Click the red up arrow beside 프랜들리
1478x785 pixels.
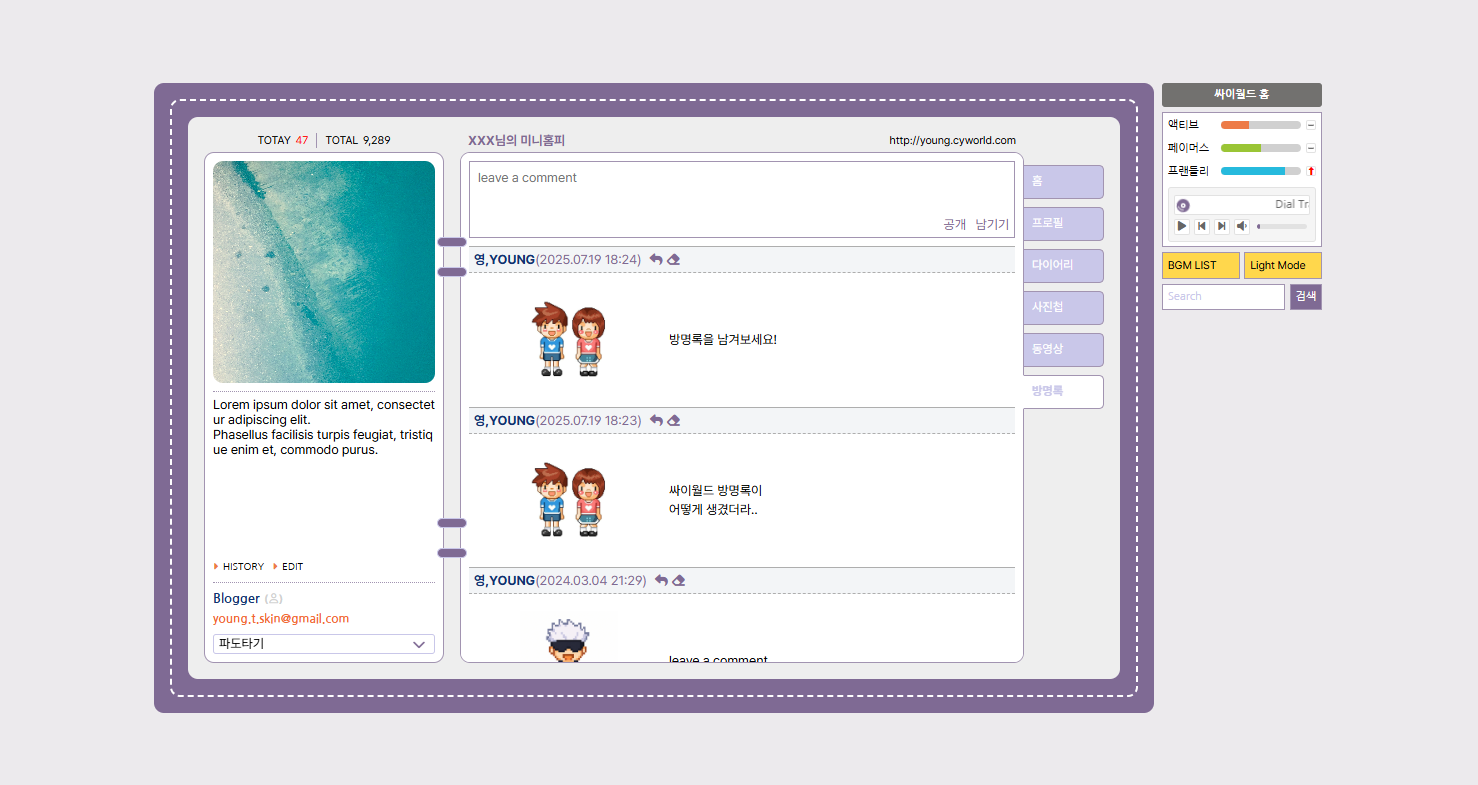pos(1311,171)
